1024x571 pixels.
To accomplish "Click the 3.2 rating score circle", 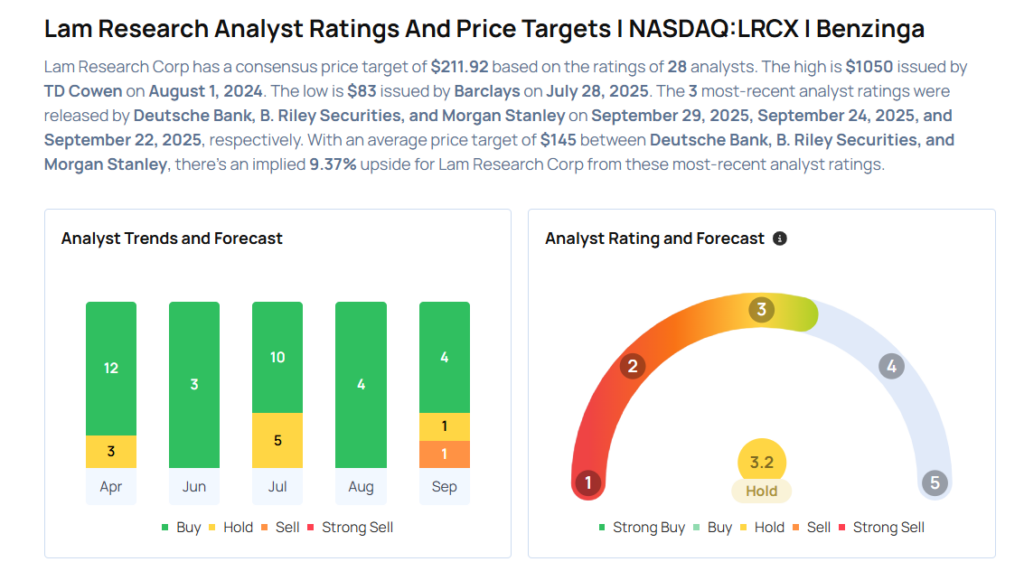I will click(x=761, y=463).
